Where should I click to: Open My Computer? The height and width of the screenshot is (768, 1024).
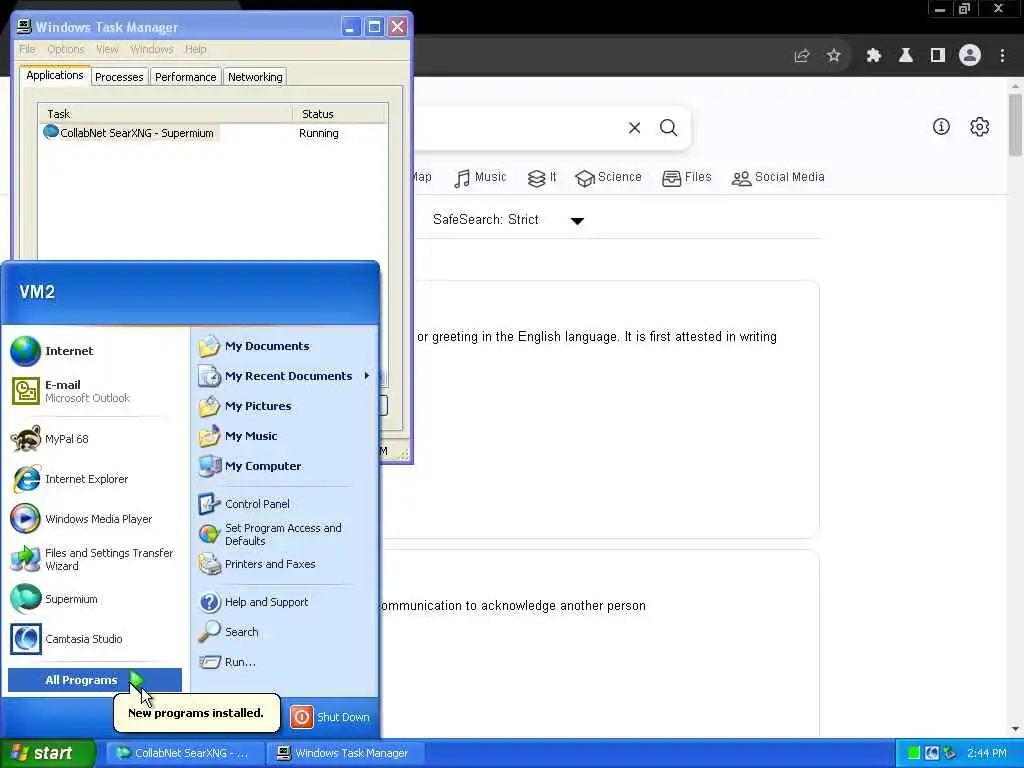coord(250,466)
